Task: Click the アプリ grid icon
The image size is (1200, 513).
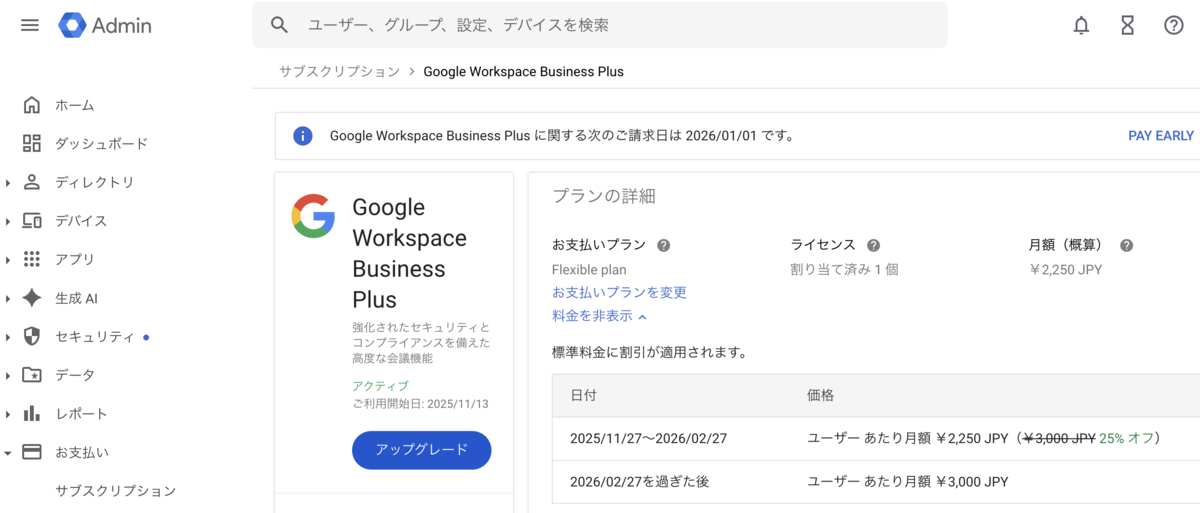Action: [x=32, y=259]
